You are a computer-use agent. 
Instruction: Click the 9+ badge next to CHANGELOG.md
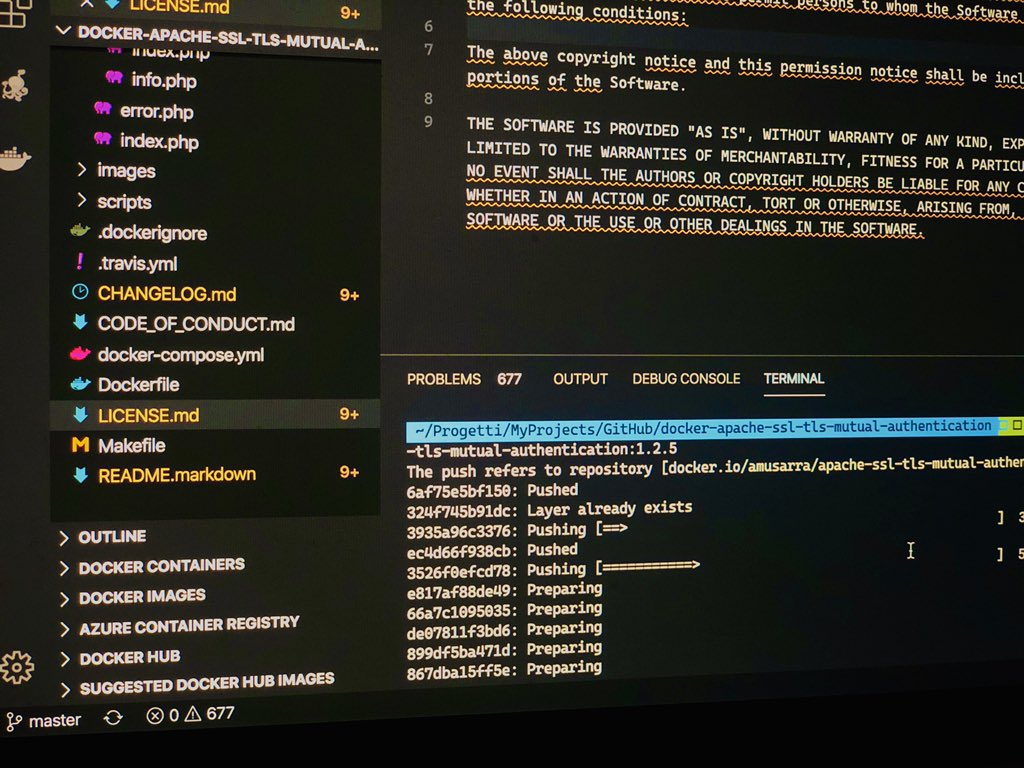349,295
